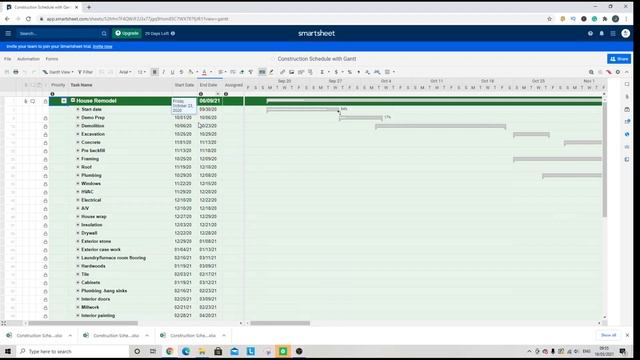Click the attachment icon on House Remodel row
The height and width of the screenshot is (360, 640).
click(25, 101)
